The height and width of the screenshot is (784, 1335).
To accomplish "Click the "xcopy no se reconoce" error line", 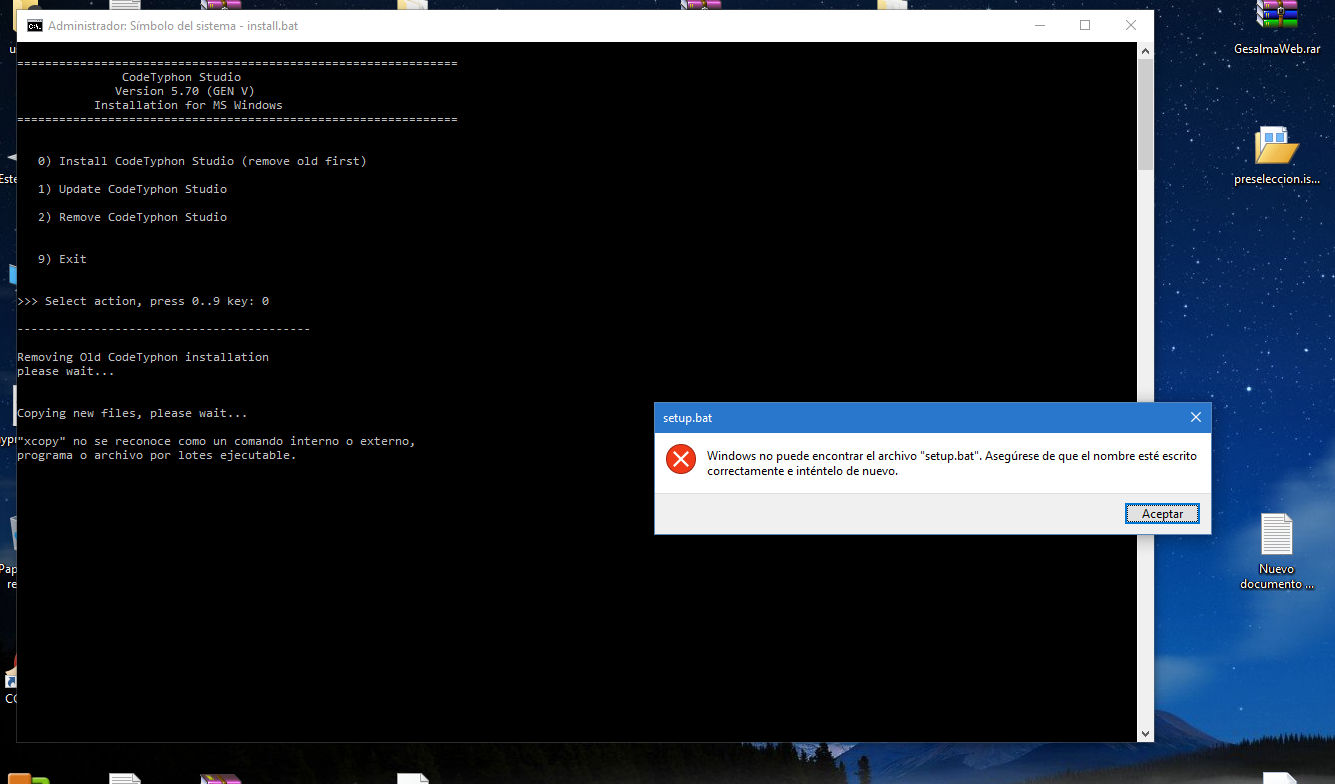I will point(216,441).
